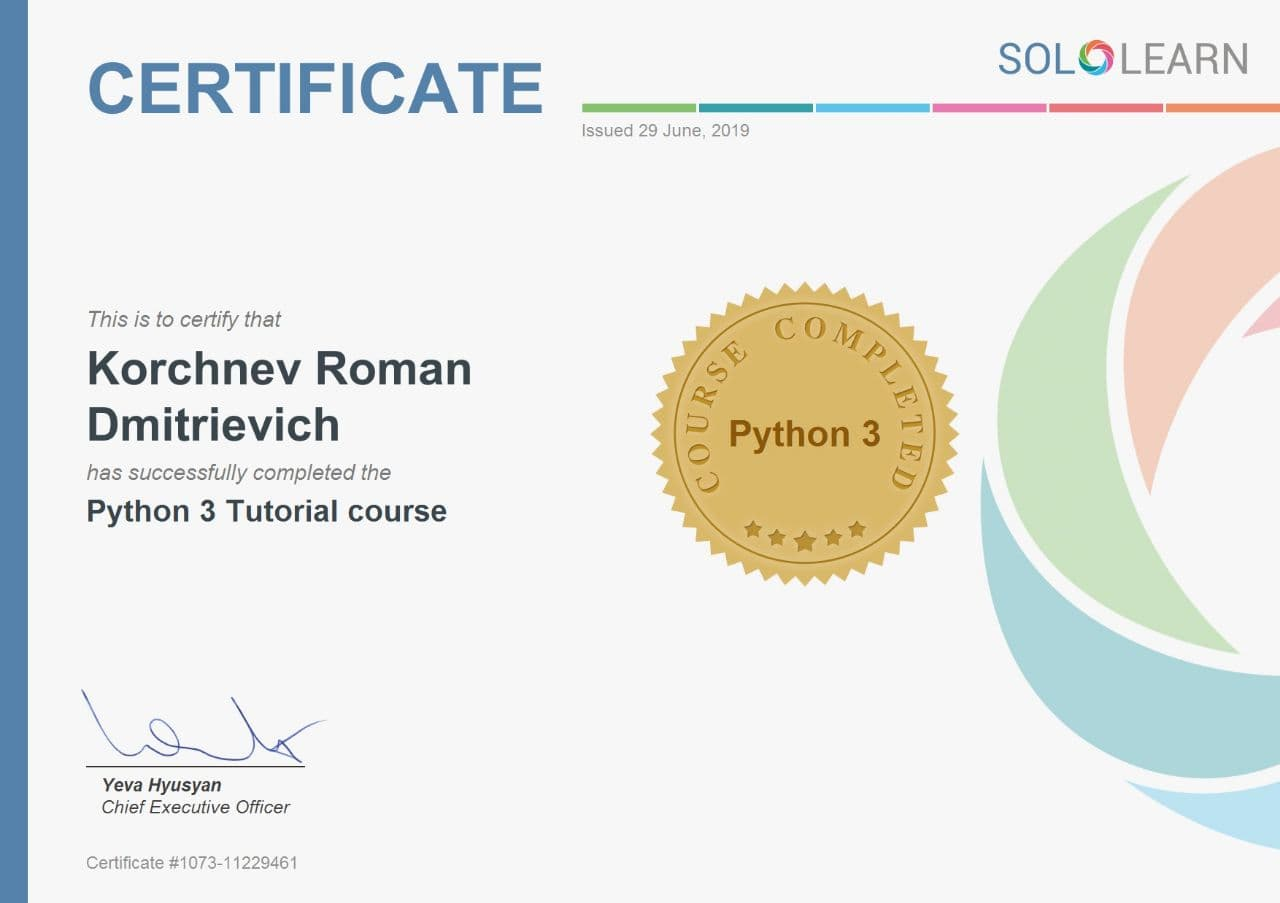This screenshot has height=903, width=1280.
Task: Click the middle star on the gold seal
Action: click(x=804, y=541)
